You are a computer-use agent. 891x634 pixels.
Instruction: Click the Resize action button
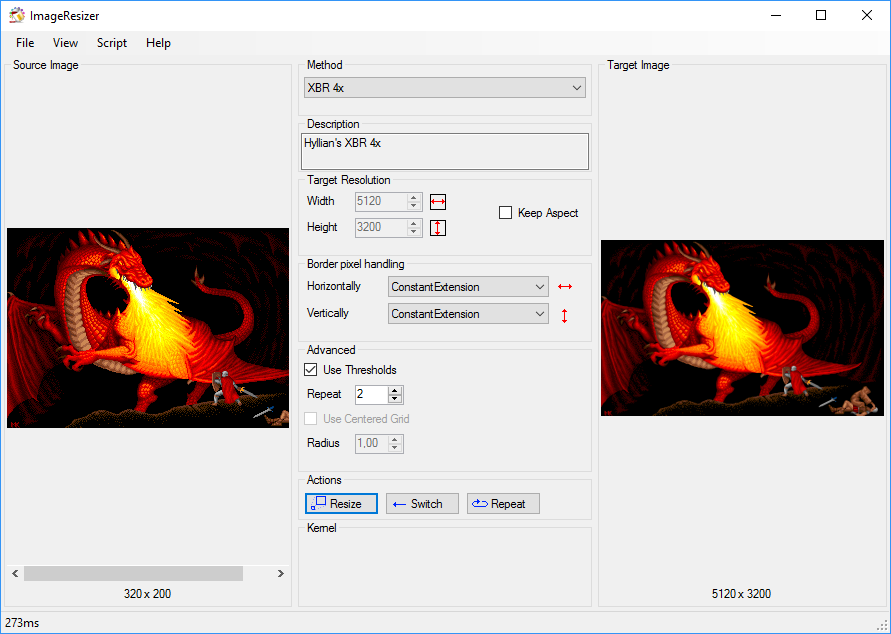point(341,503)
